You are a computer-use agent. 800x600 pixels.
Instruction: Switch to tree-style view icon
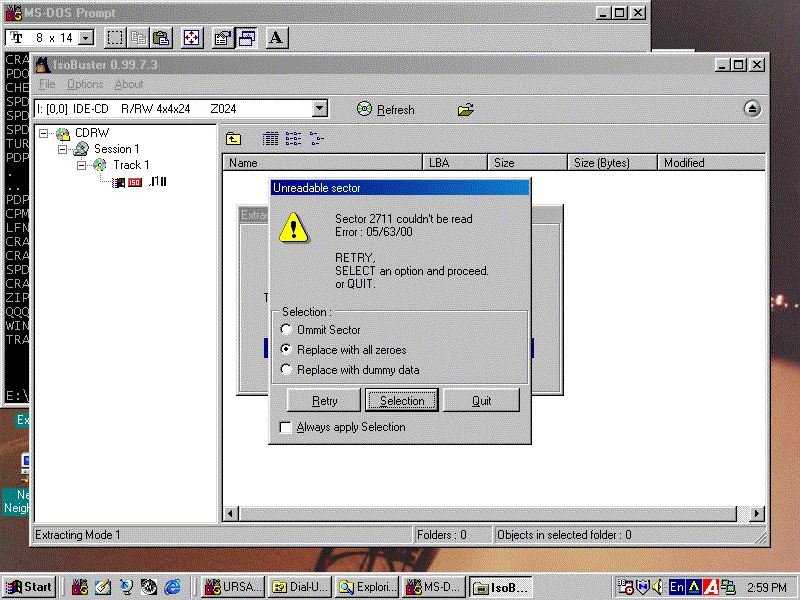317,138
